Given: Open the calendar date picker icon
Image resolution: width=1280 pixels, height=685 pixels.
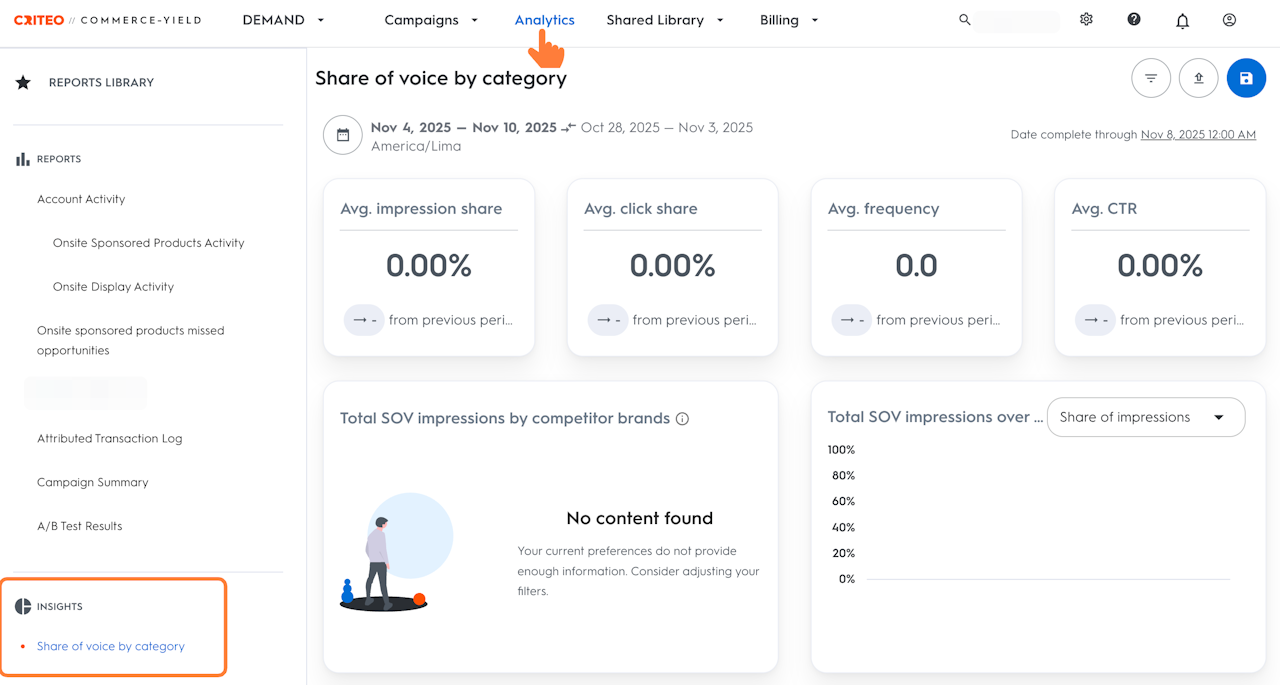Looking at the screenshot, I should [x=343, y=135].
